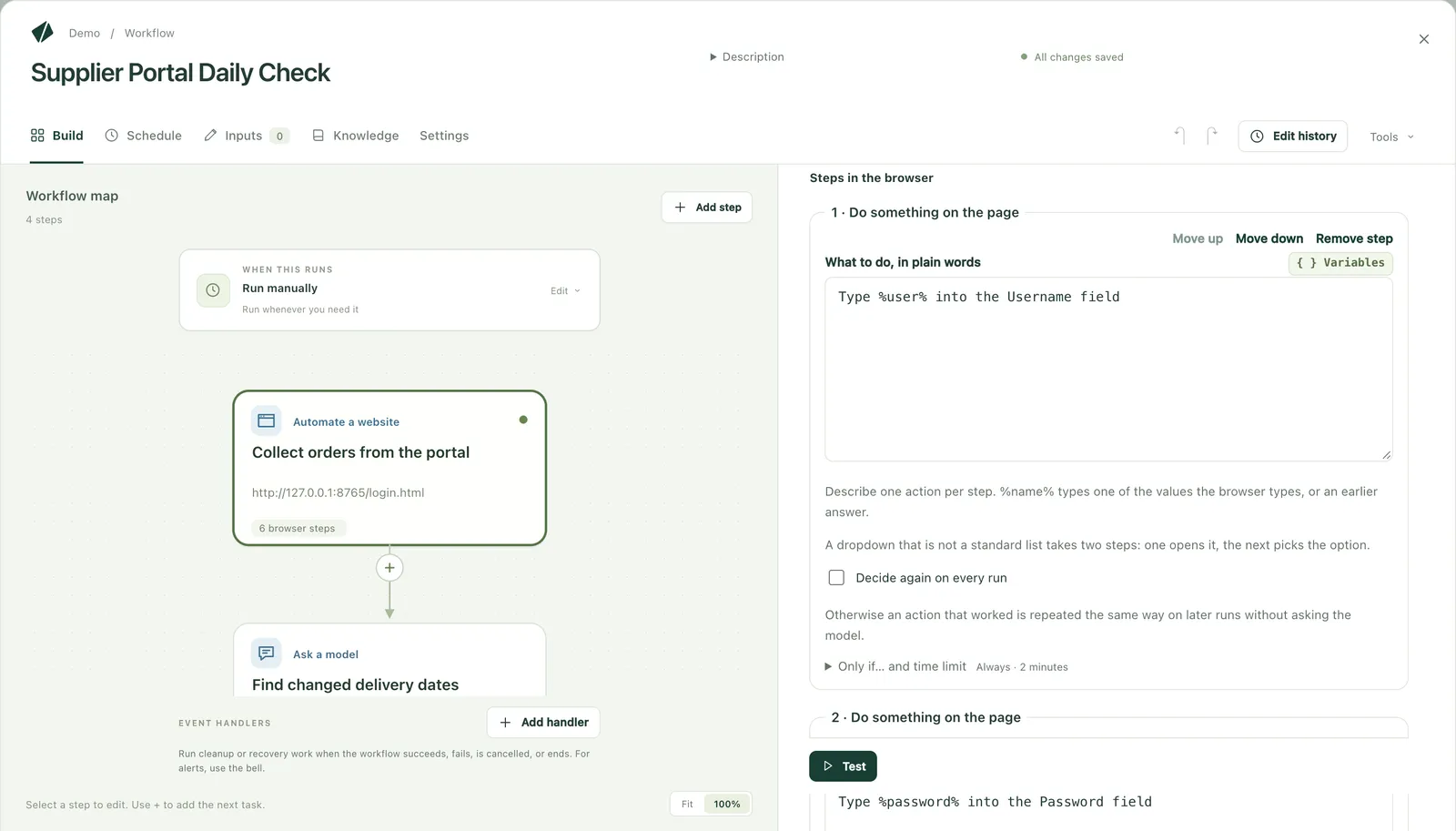
Task: Set zoom to 100%
Action: point(726,805)
